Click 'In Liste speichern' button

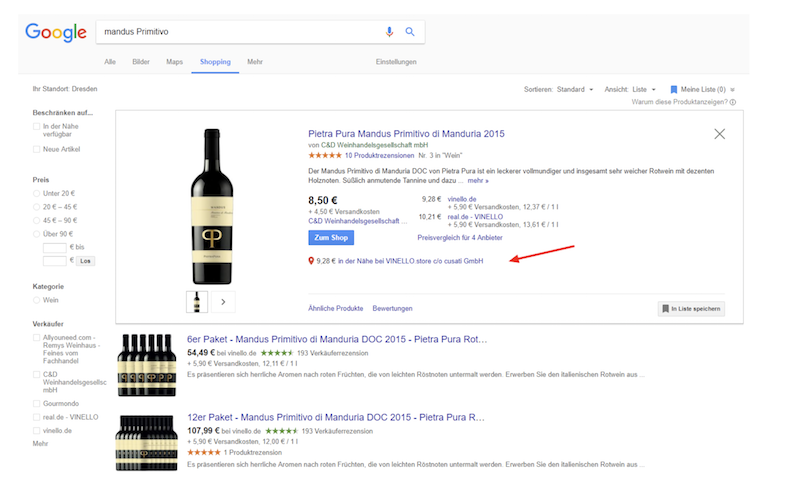click(x=691, y=309)
